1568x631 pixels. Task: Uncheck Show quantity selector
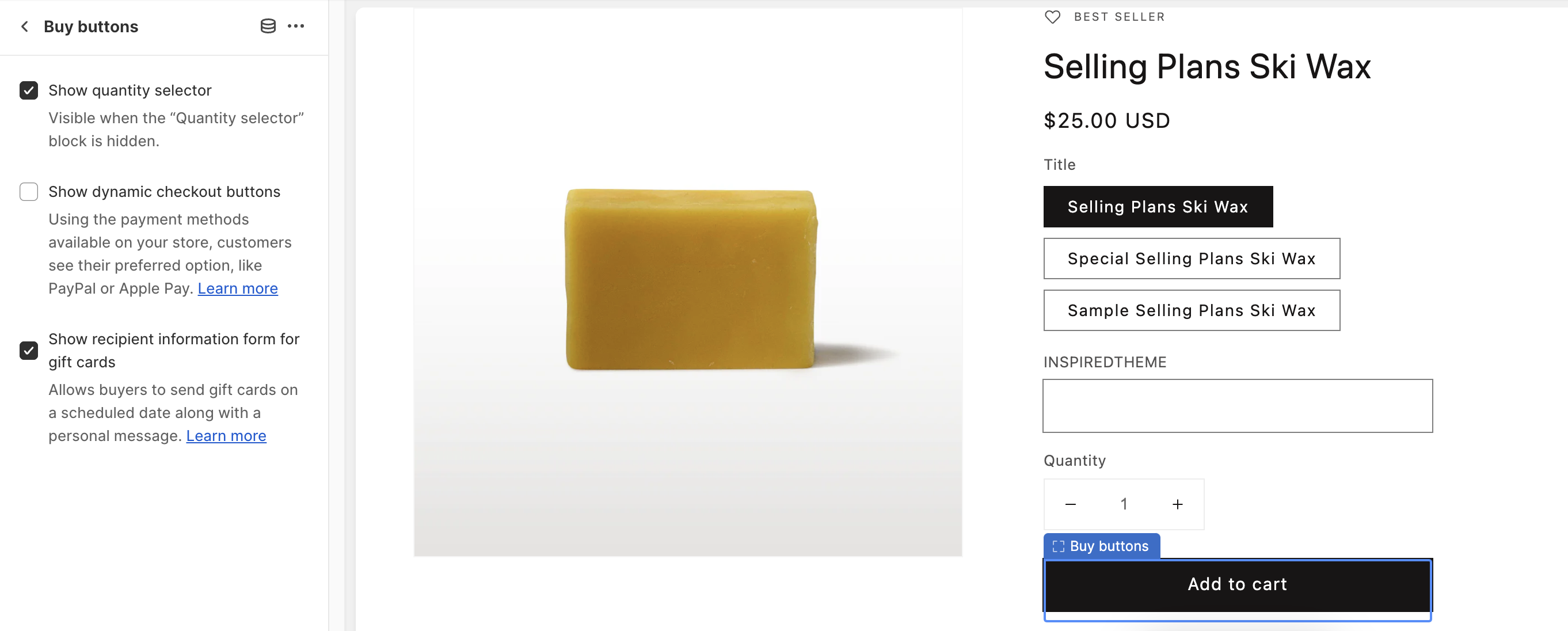click(29, 91)
